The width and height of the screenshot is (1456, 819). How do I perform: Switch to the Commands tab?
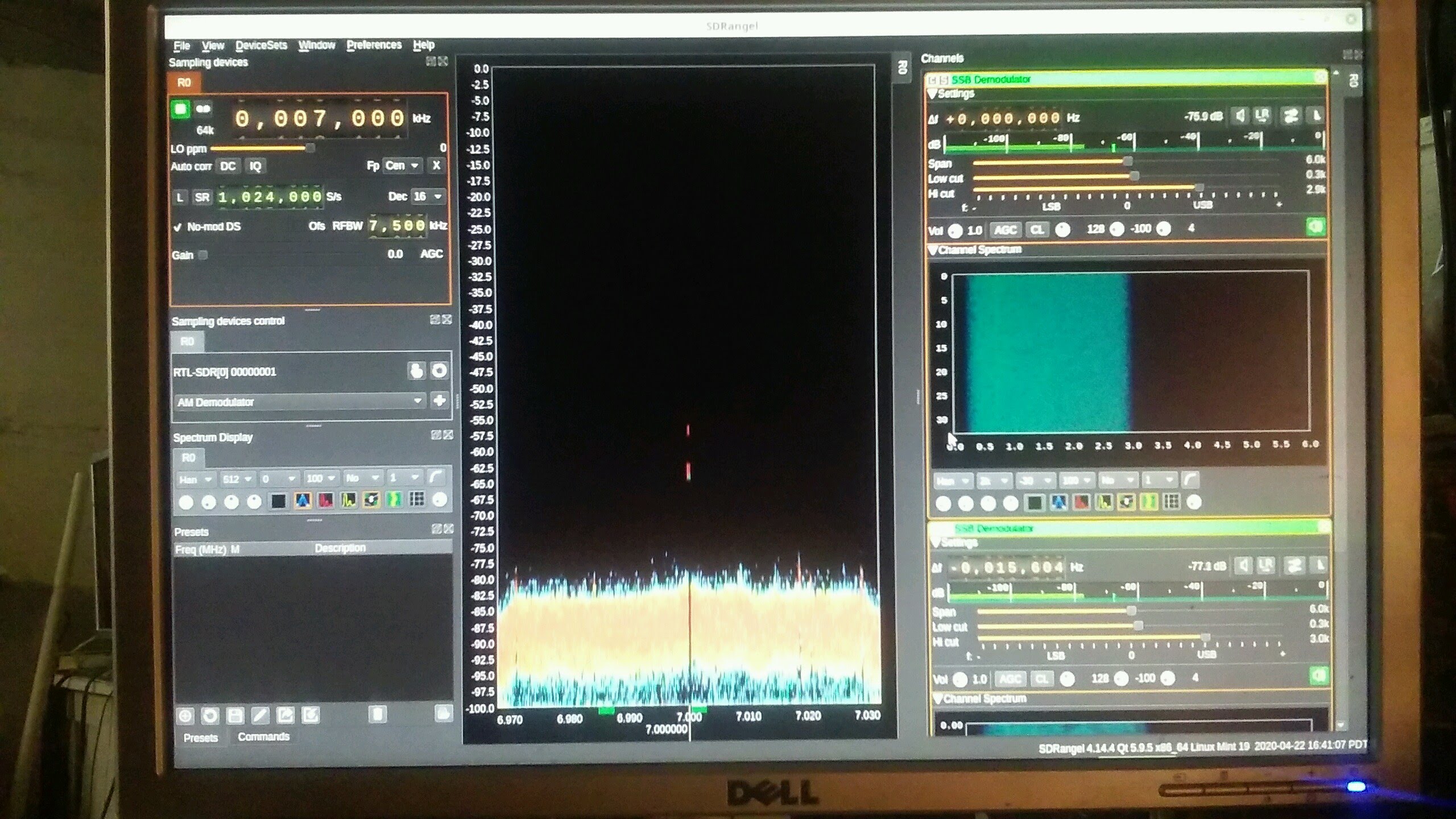(x=263, y=737)
